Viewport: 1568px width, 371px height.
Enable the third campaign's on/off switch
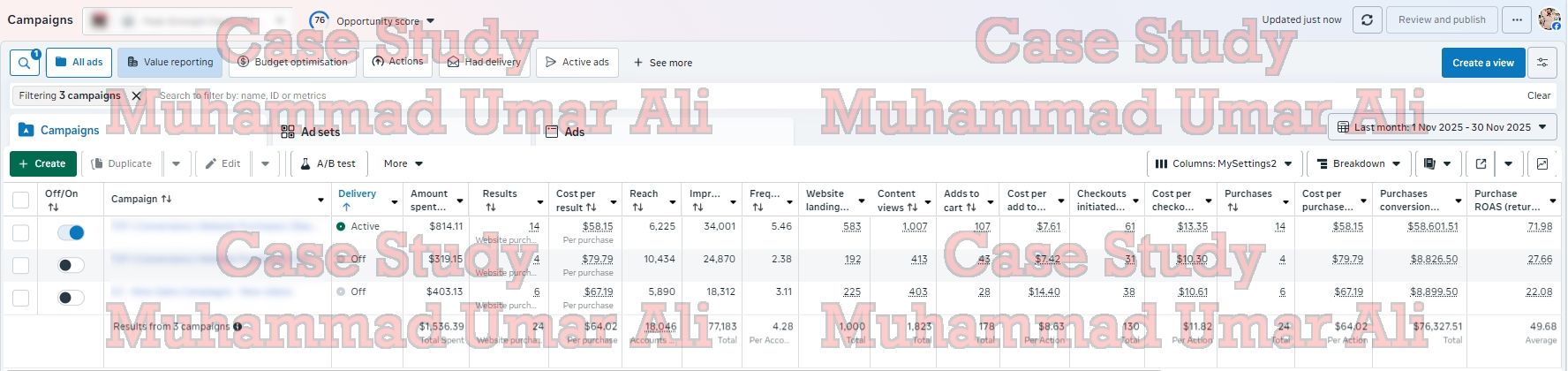[x=71, y=298]
